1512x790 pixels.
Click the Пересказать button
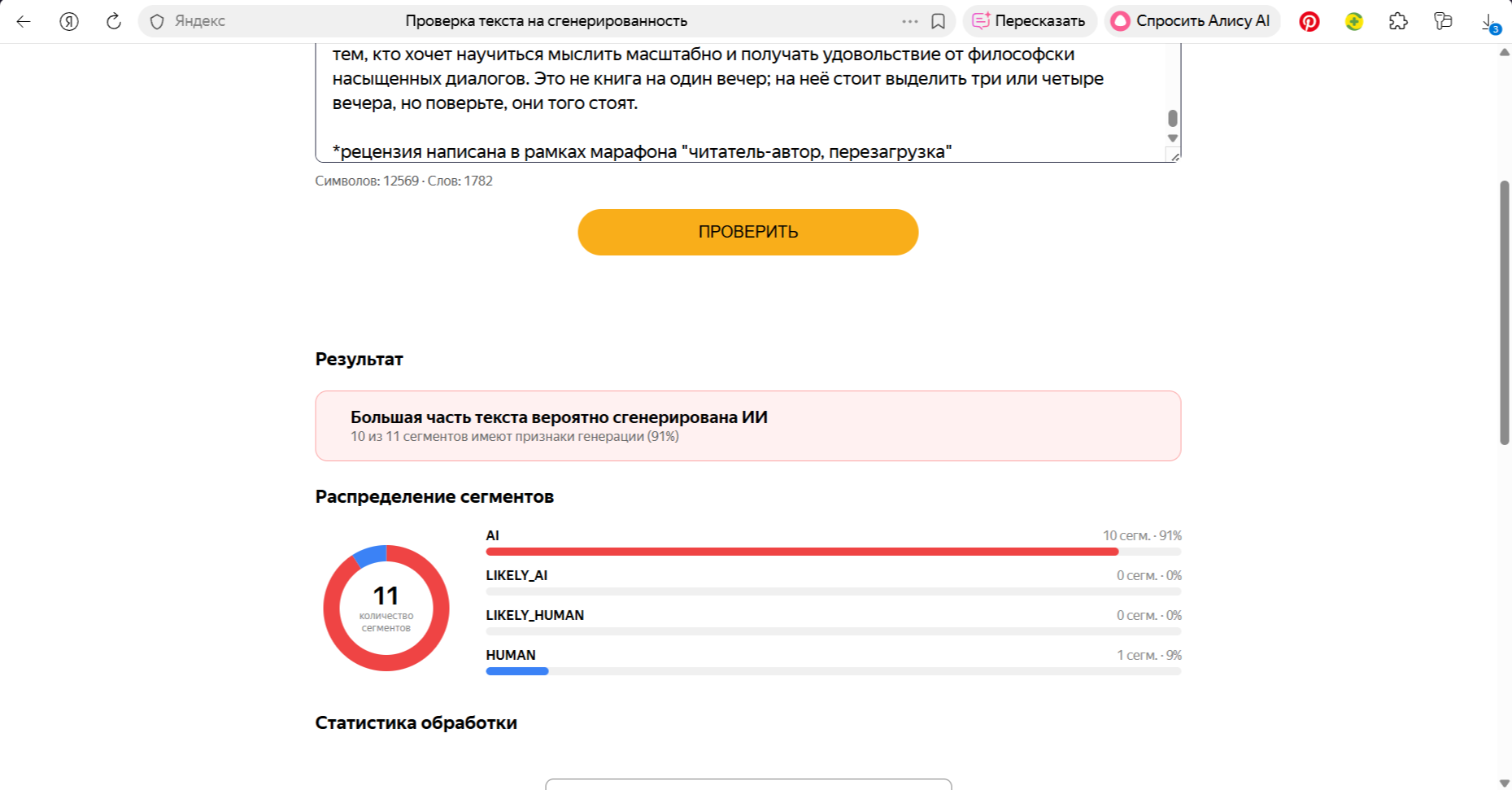[x=1029, y=21]
